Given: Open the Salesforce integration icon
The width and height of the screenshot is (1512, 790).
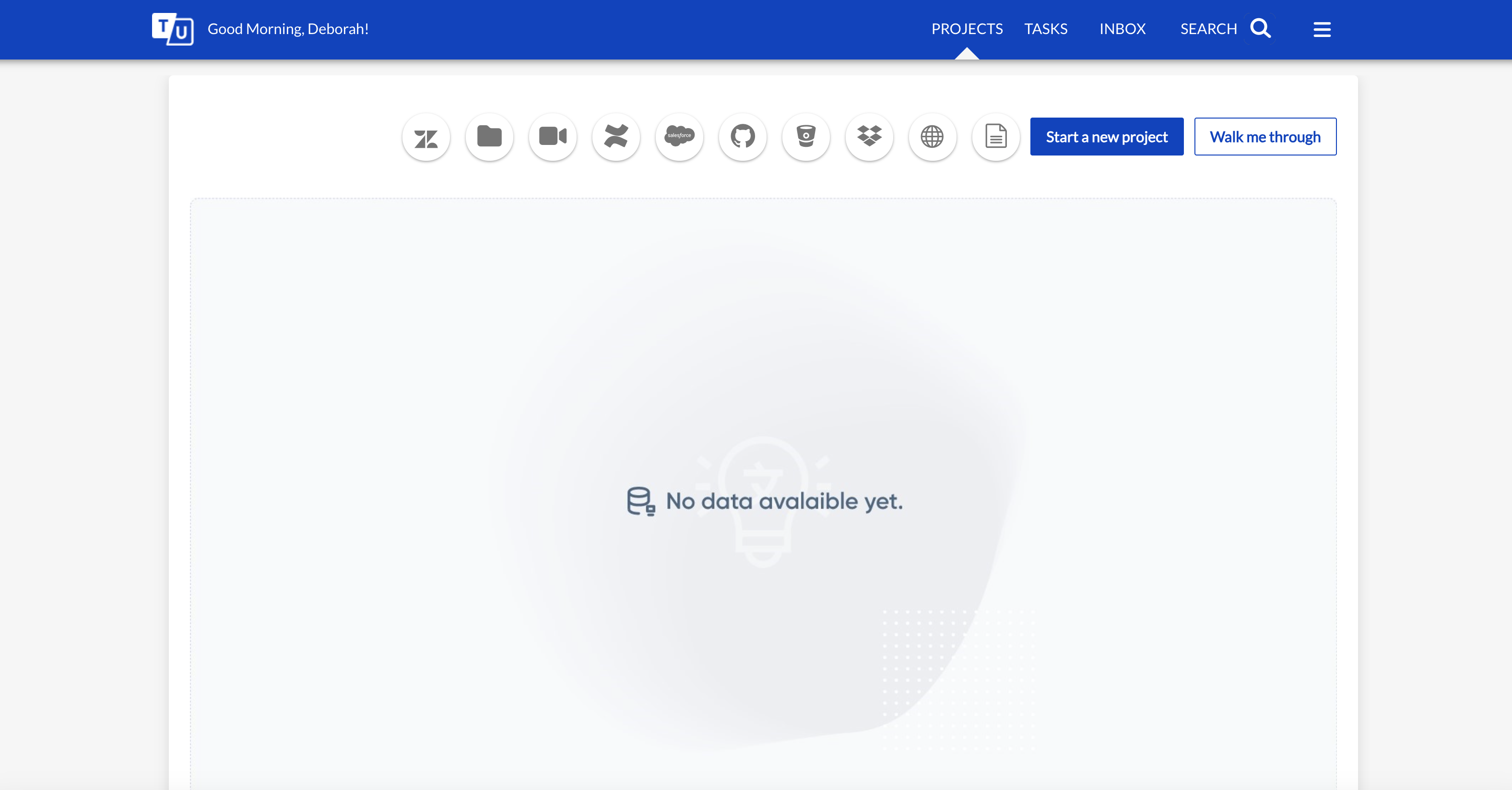Looking at the screenshot, I should pyautogui.click(x=678, y=136).
